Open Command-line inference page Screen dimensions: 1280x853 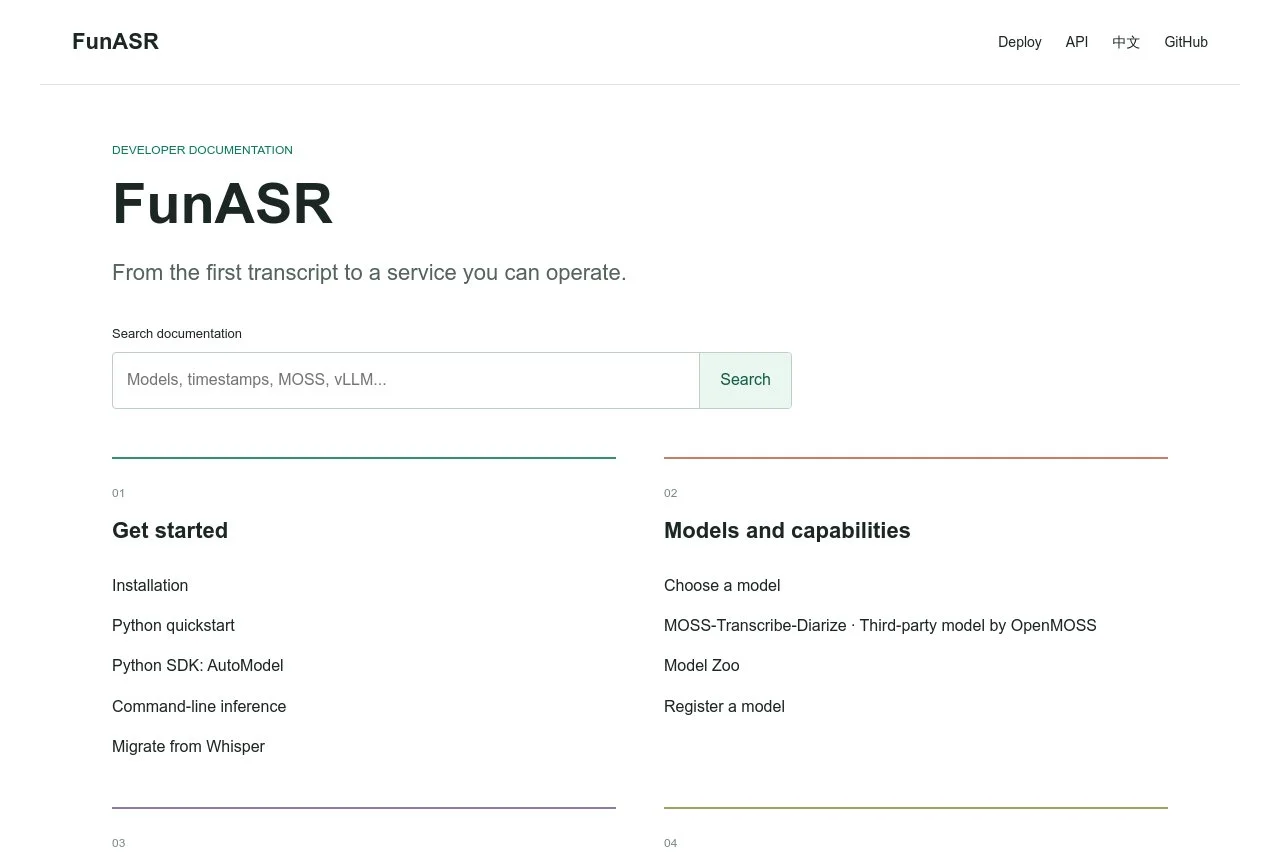coord(199,706)
